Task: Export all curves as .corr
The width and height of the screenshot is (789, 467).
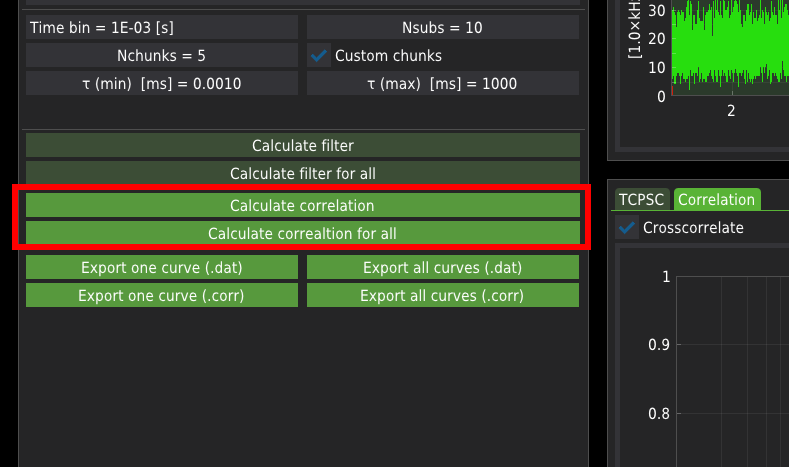Action: coord(443,295)
